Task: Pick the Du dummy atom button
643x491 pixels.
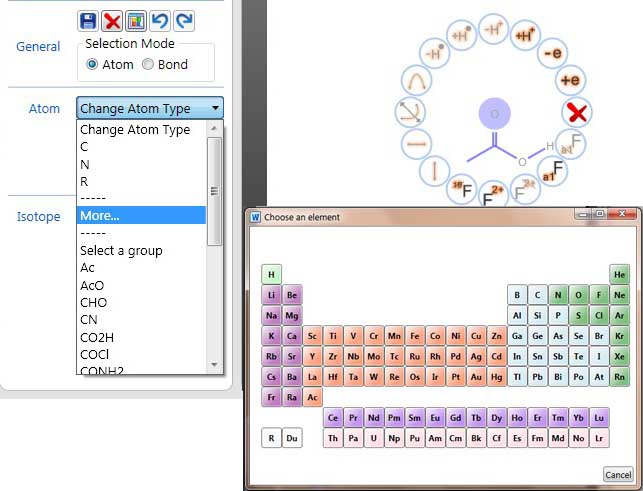Action: tap(292, 438)
